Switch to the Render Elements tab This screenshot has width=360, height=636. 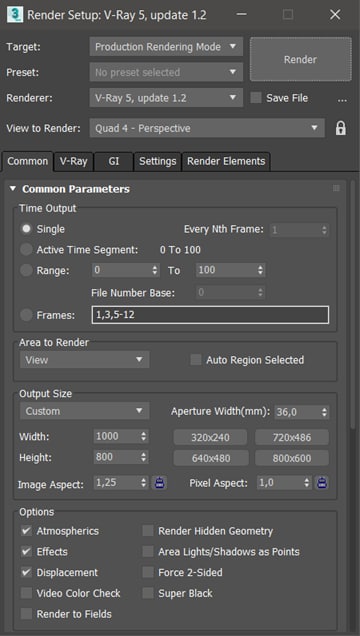(x=226, y=161)
